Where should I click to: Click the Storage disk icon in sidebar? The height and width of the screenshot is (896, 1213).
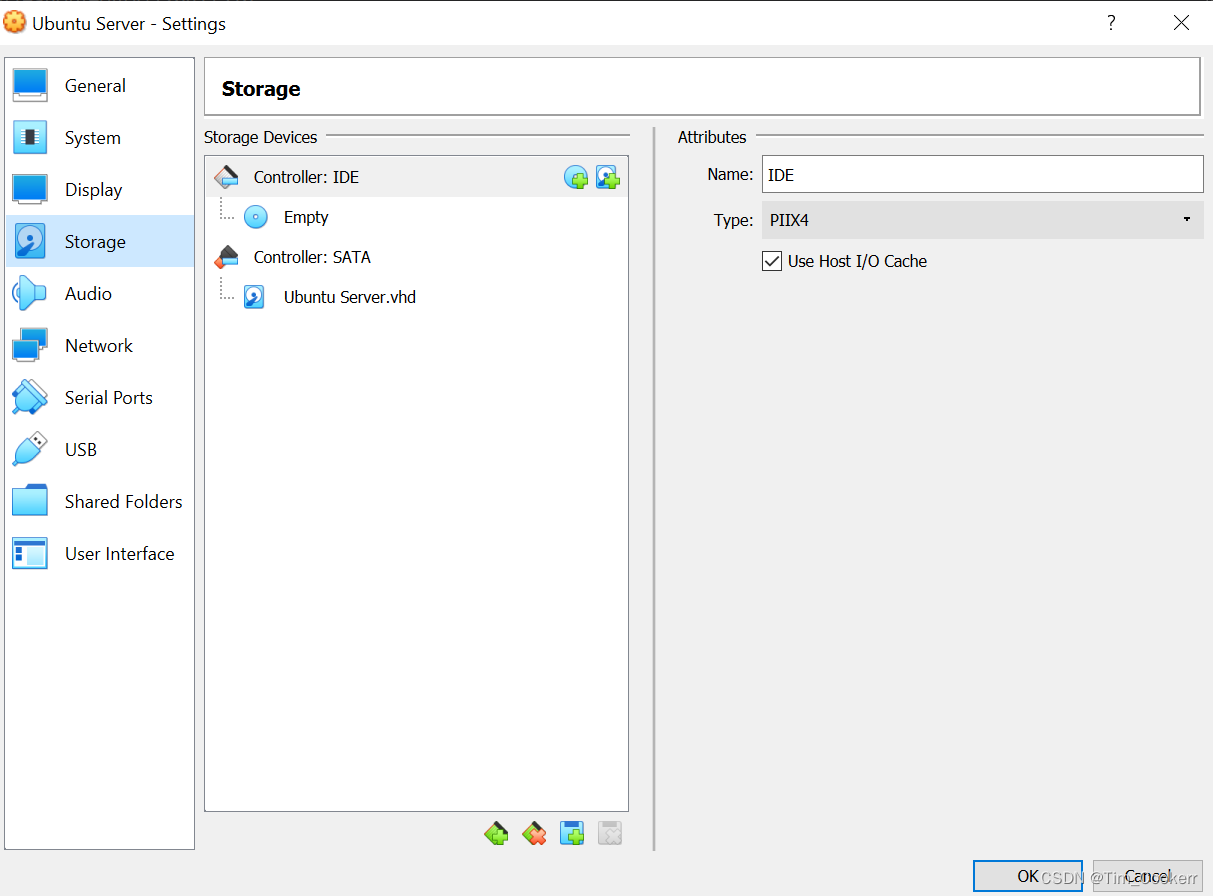(x=30, y=241)
